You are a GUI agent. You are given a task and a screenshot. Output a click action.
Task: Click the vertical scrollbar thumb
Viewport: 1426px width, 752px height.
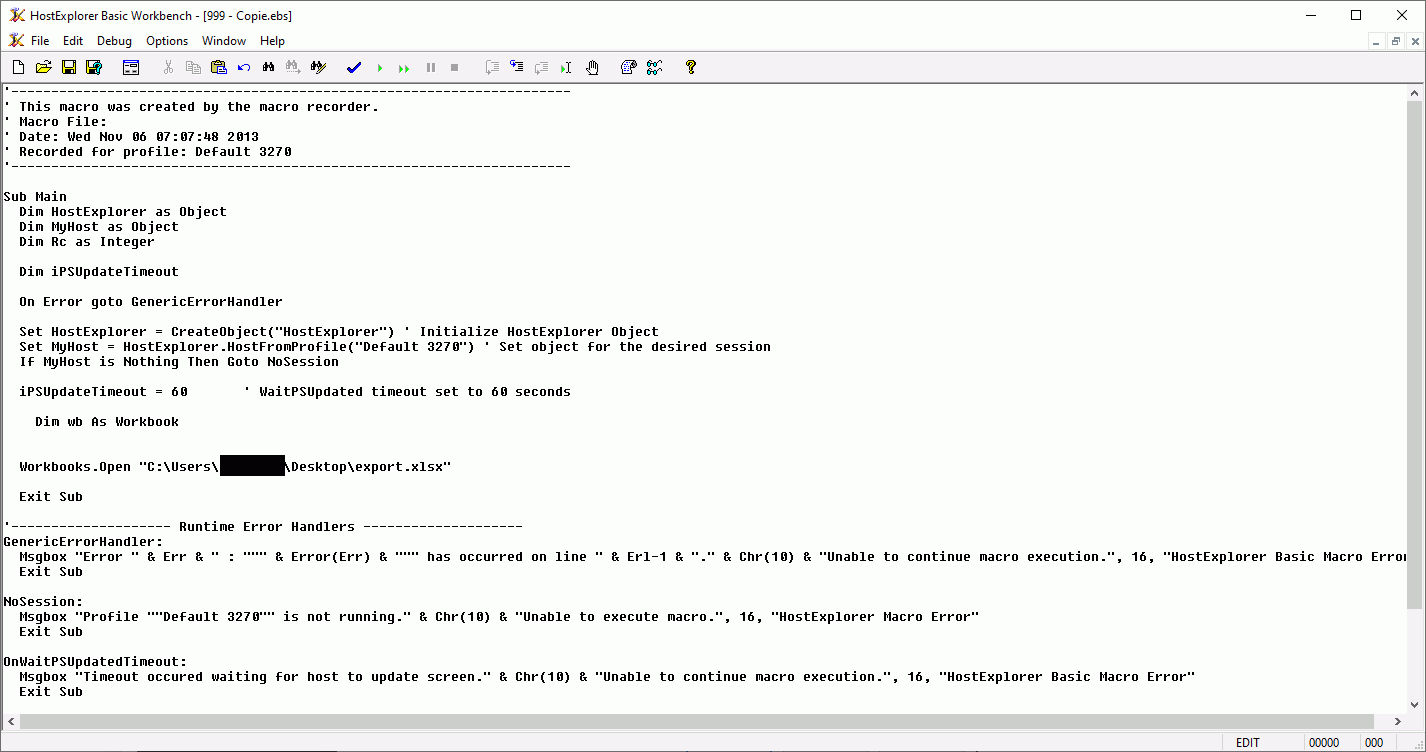[1415, 353]
